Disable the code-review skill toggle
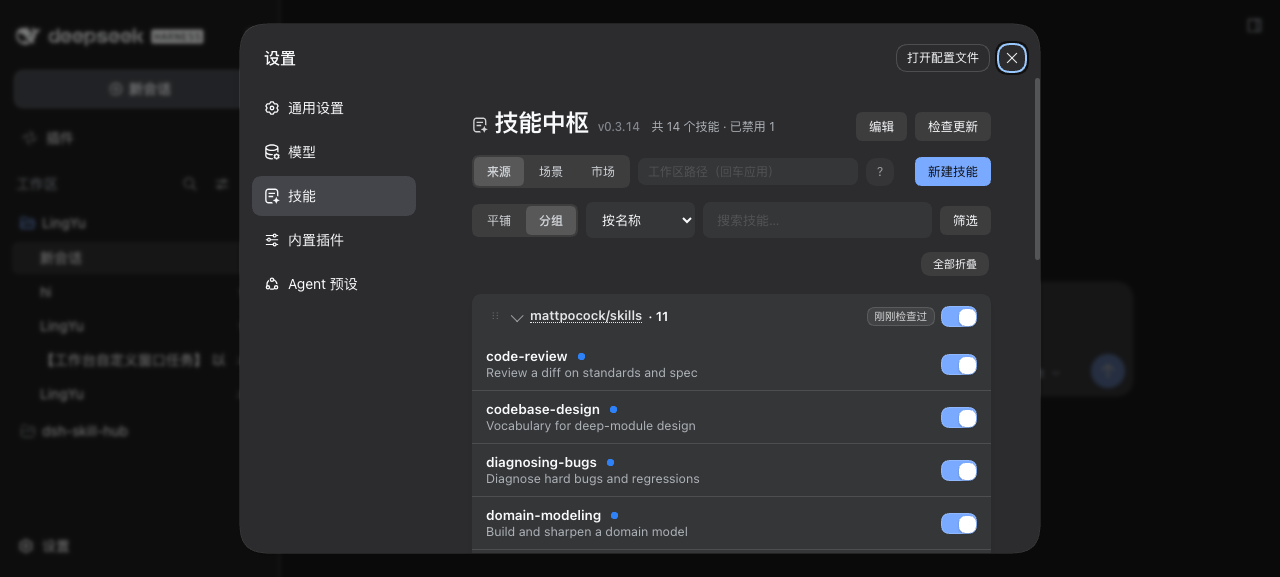This screenshot has width=1280, height=577. 959,365
